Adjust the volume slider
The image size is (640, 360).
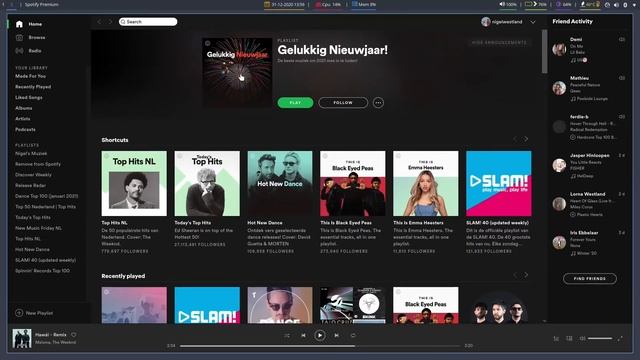click(600, 338)
